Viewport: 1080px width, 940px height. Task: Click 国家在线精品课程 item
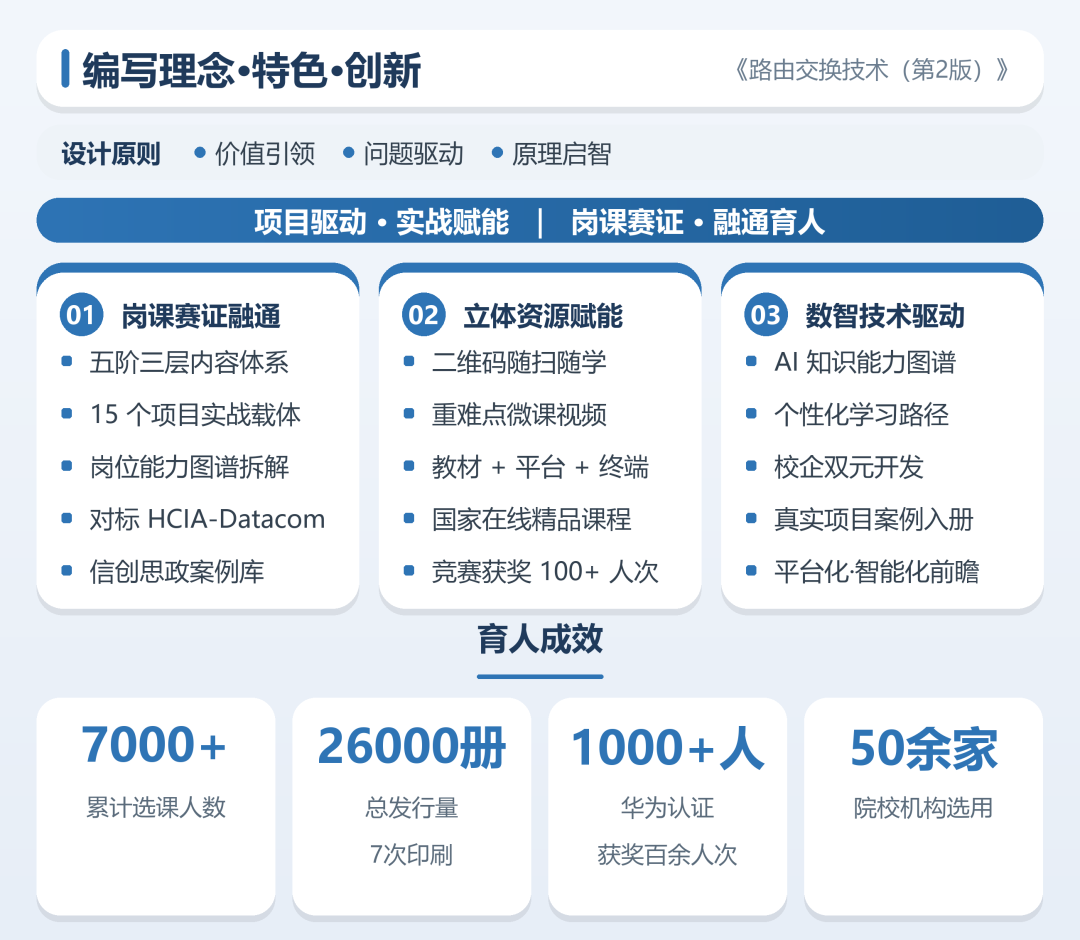pos(532,519)
